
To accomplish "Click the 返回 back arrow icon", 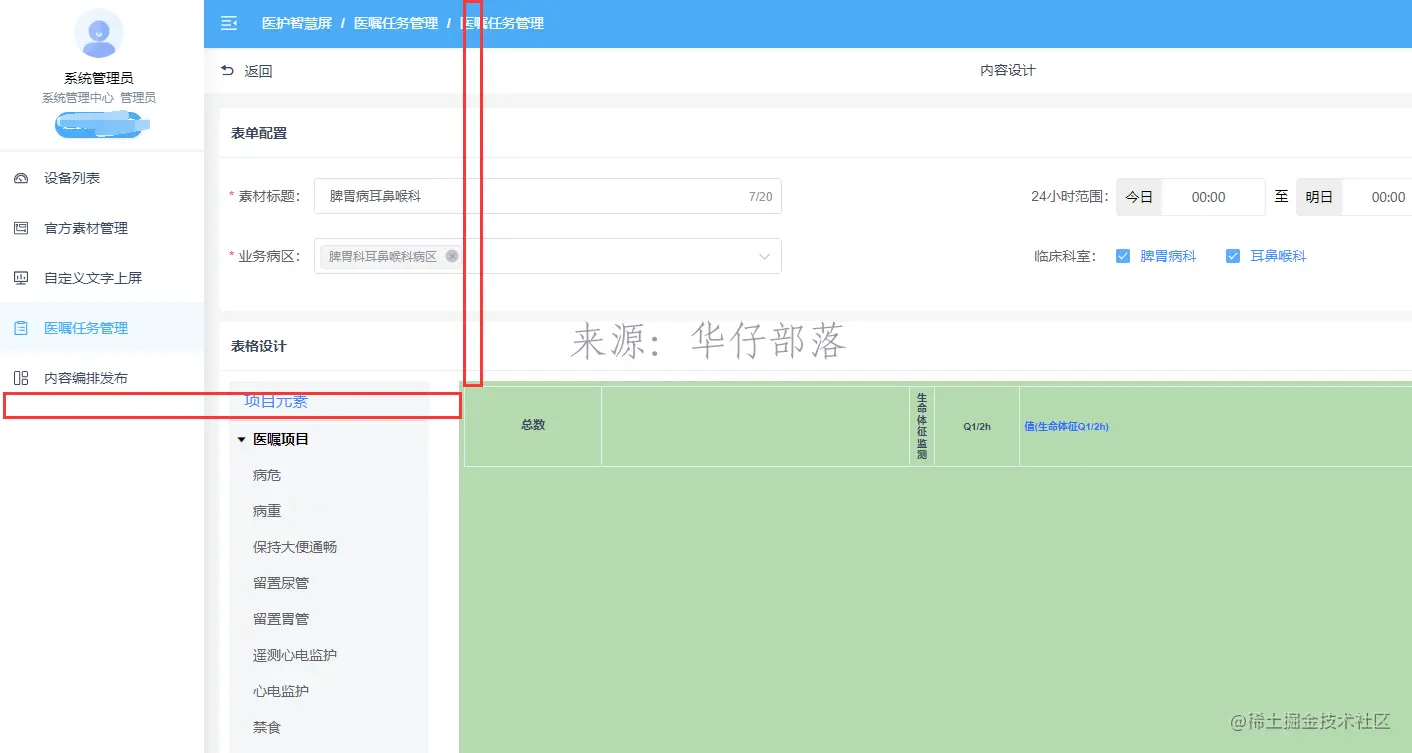I will coord(227,71).
